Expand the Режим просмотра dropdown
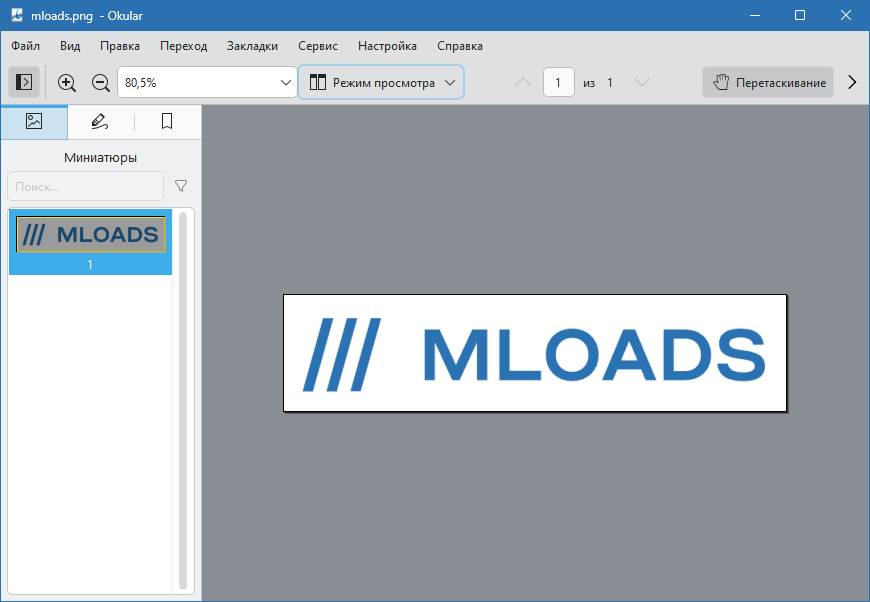870x602 pixels. pos(380,82)
